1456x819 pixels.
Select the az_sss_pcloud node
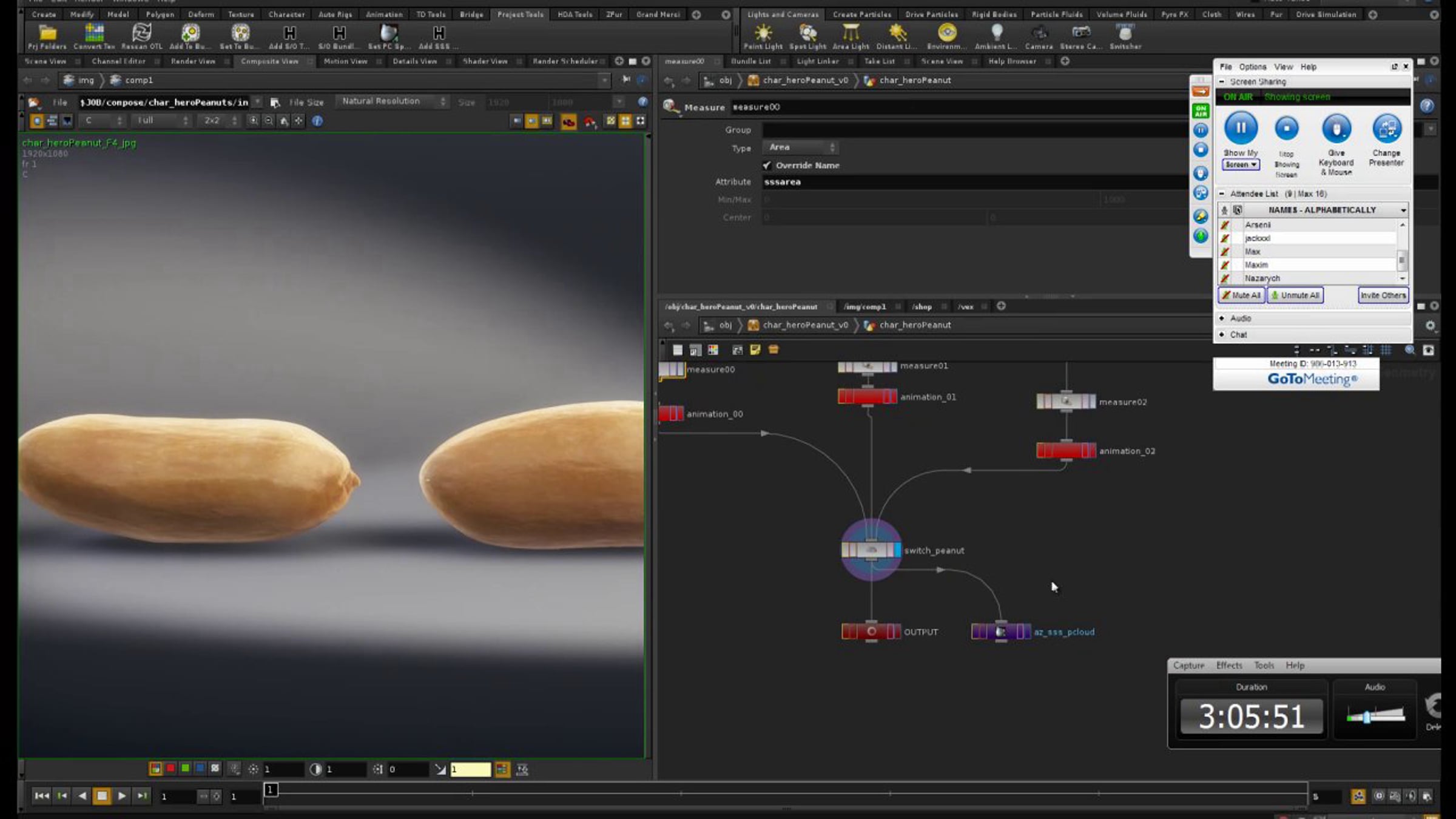coord(1000,632)
